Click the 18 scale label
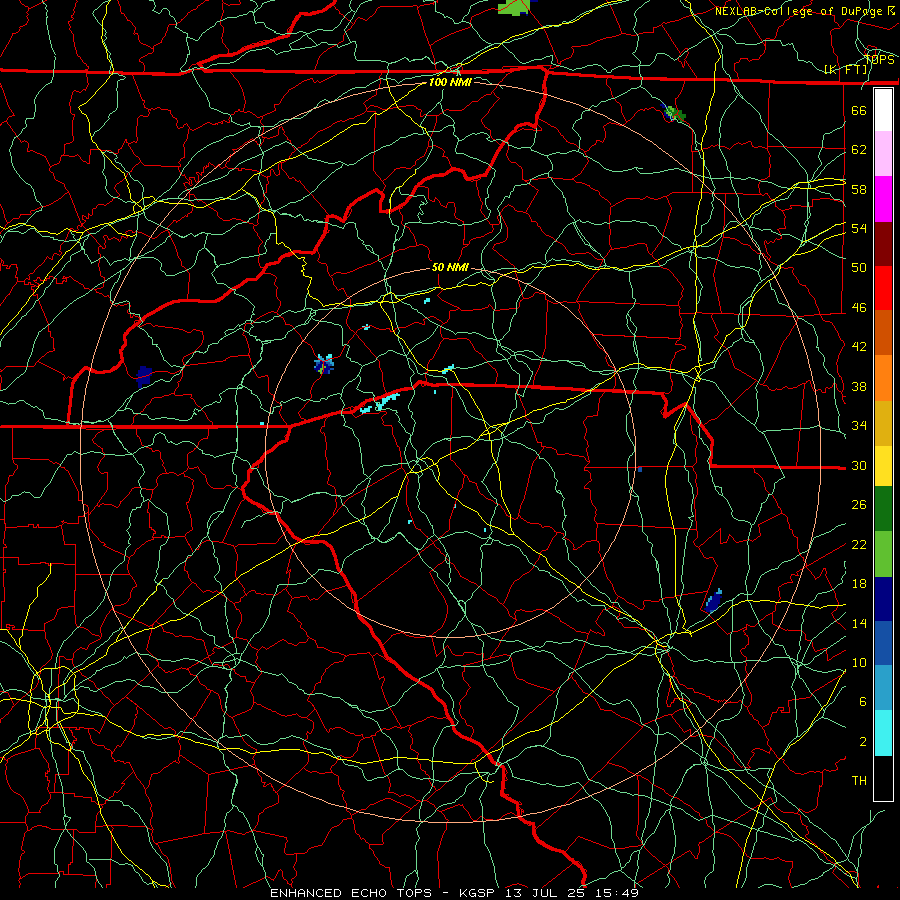The image size is (900, 900). [x=859, y=584]
